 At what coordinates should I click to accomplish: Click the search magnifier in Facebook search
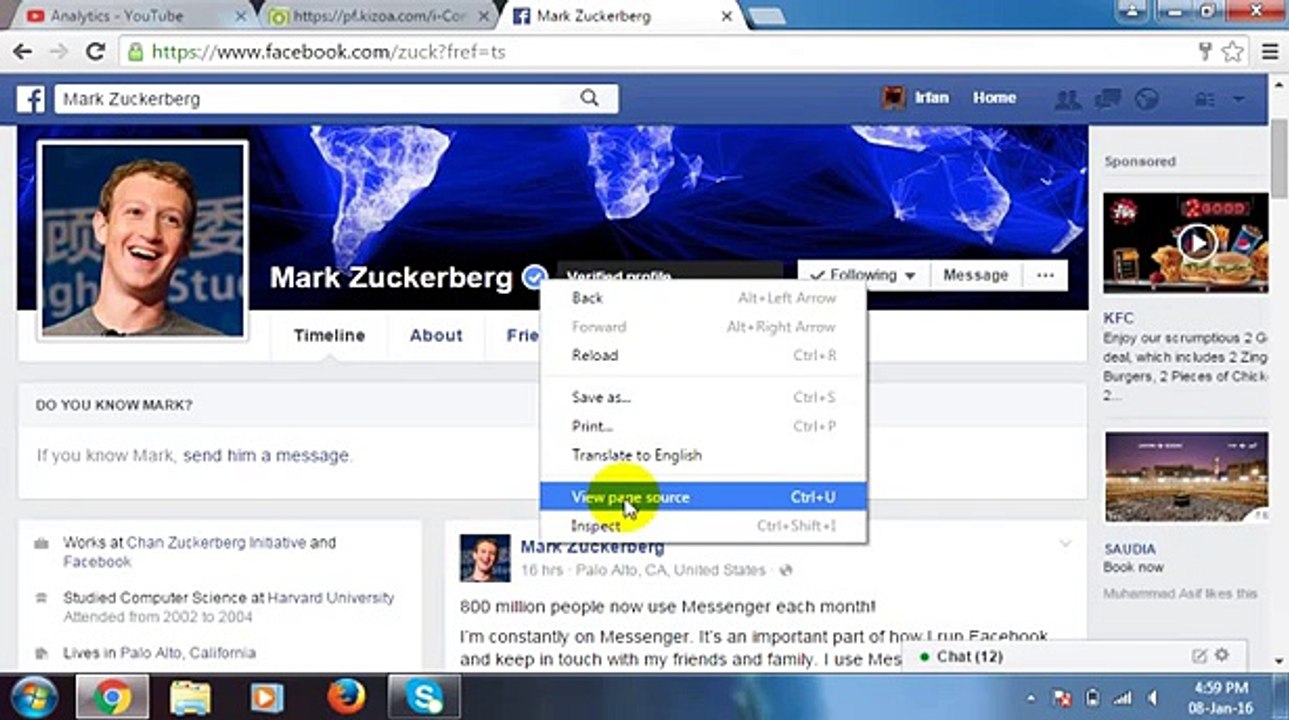[590, 98]
